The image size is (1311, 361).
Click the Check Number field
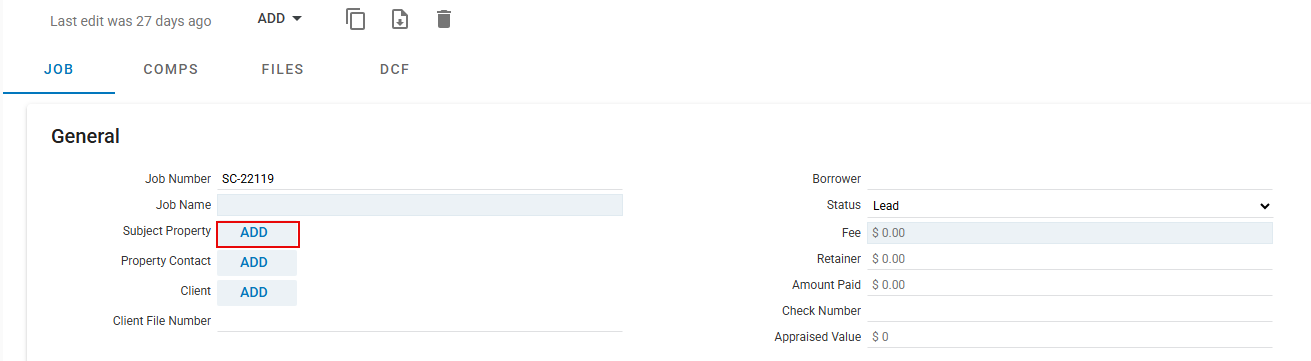click(1070, 311)
